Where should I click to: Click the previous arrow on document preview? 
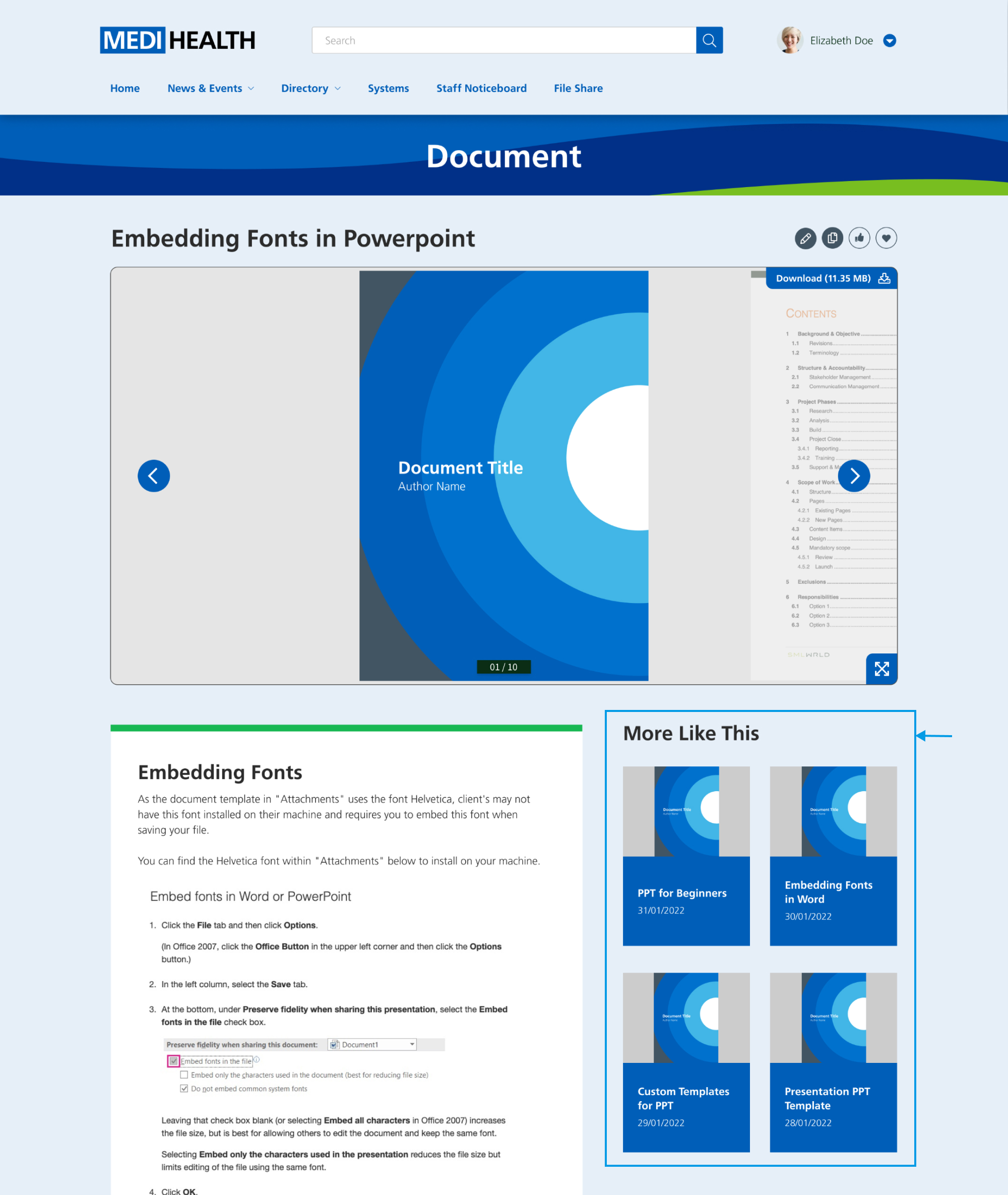click(154, 475)
